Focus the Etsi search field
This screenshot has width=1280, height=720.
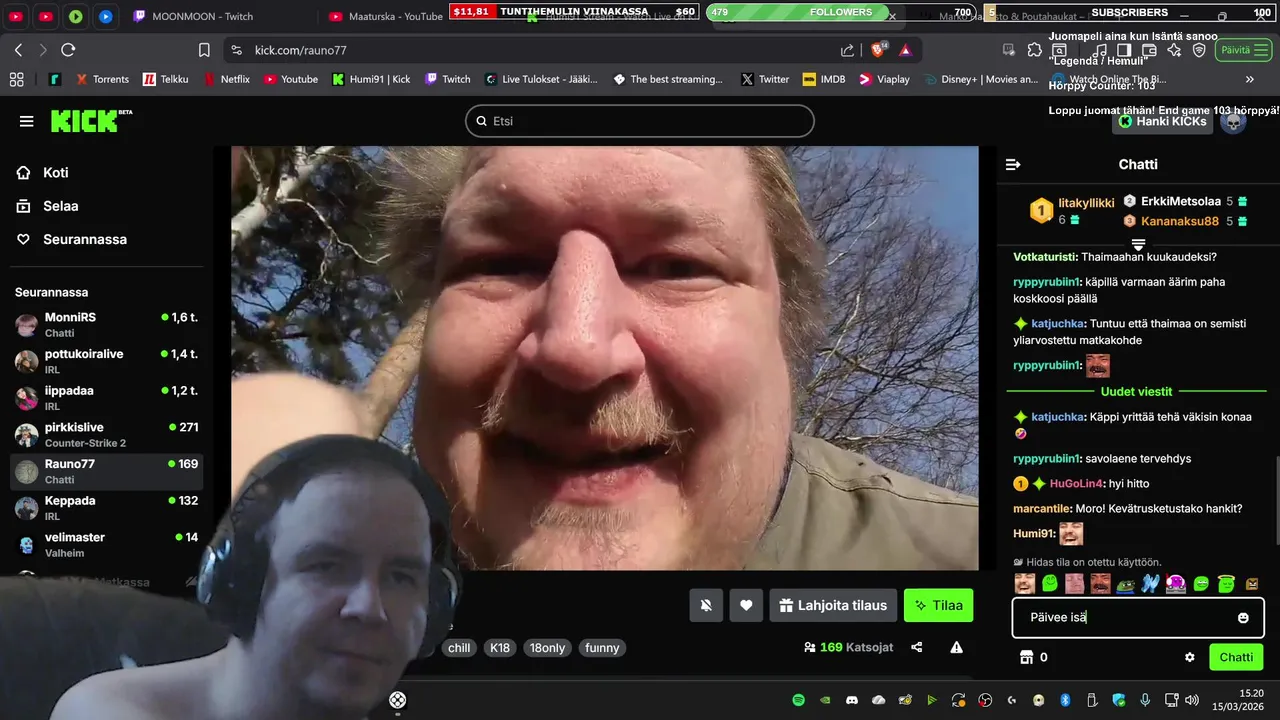tap(640, 121)
